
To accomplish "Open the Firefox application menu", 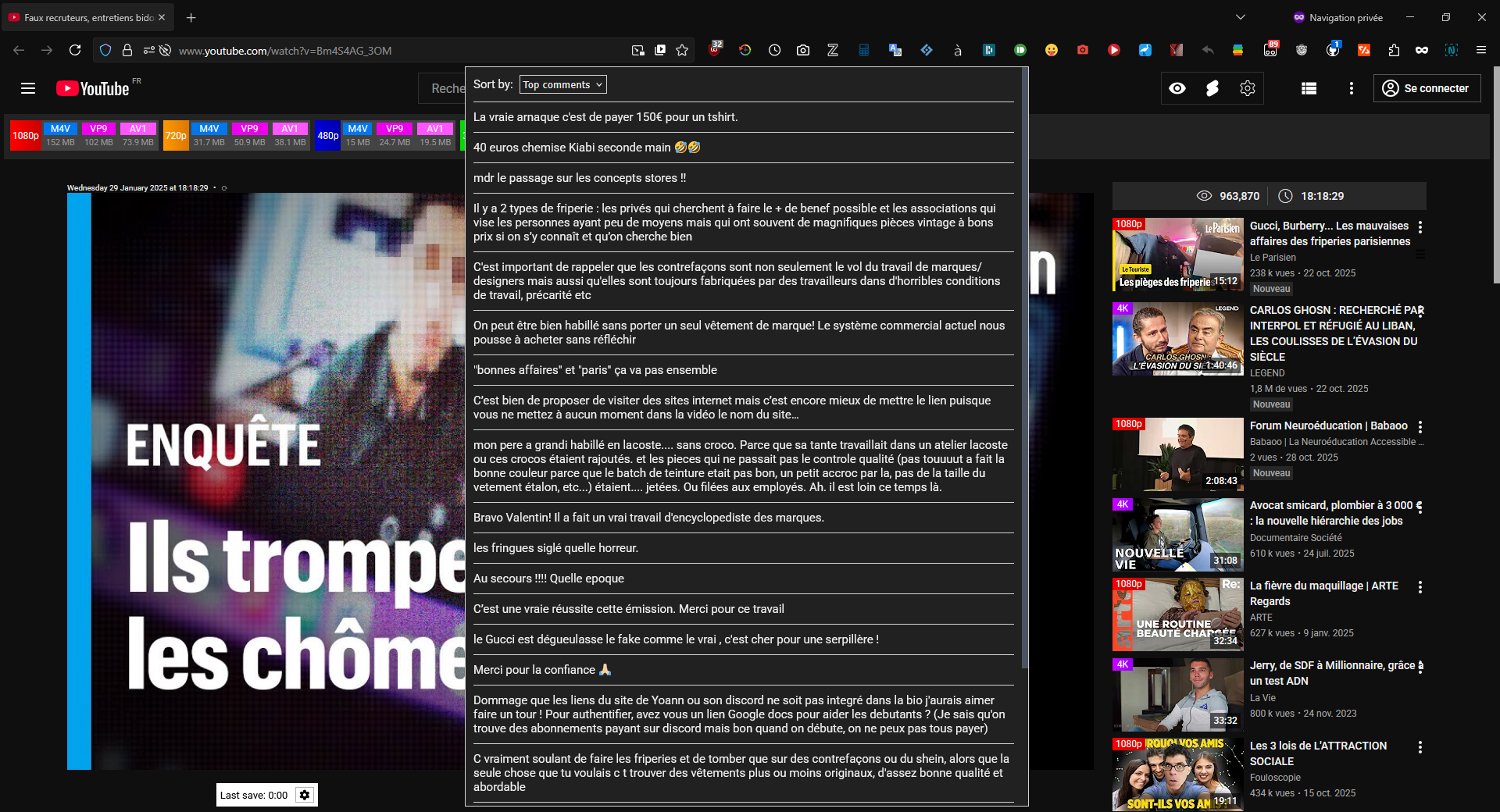I will tap(1480, 50).
